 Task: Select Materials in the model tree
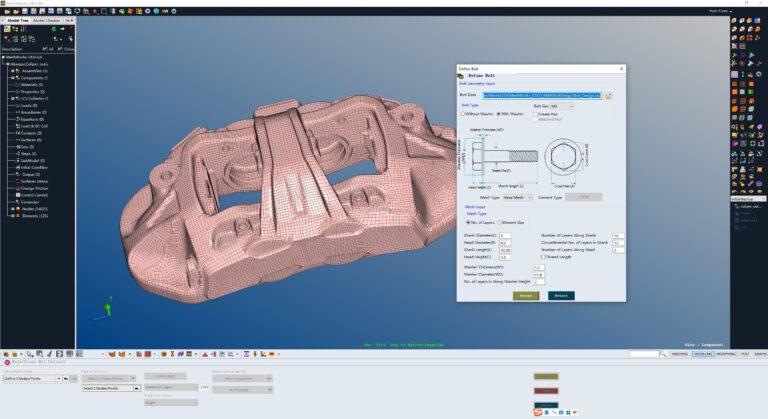pyautogui.click(x=32, y=85)
